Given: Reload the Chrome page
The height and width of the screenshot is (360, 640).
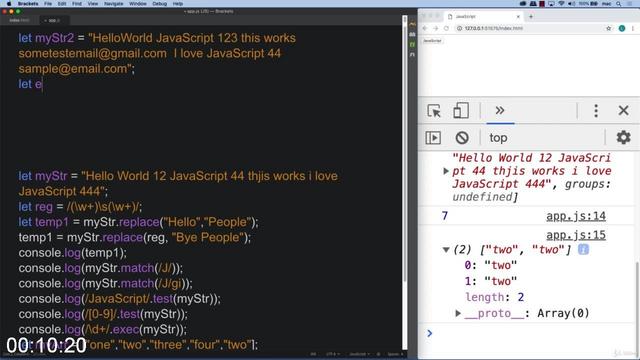Looking at the screenshot, I should point(446,28).
